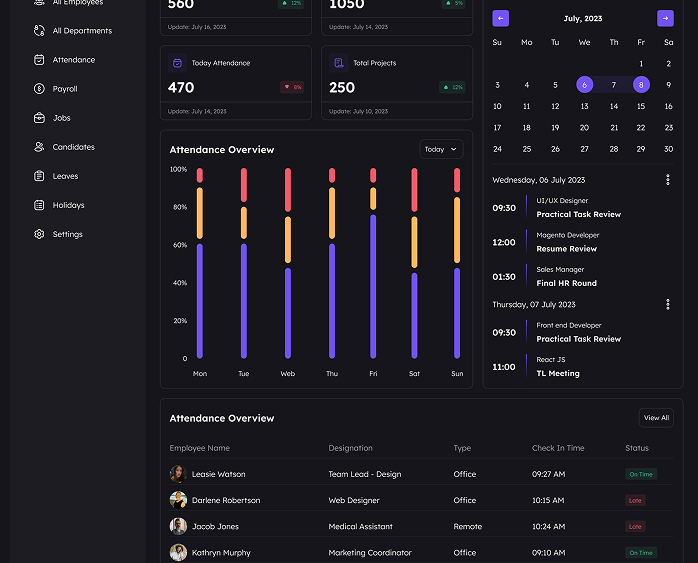The width and height of the screenshot is (698, 563).
Task: Open the Today dropdown in Attendance Overview
Action: click(441, 149)
